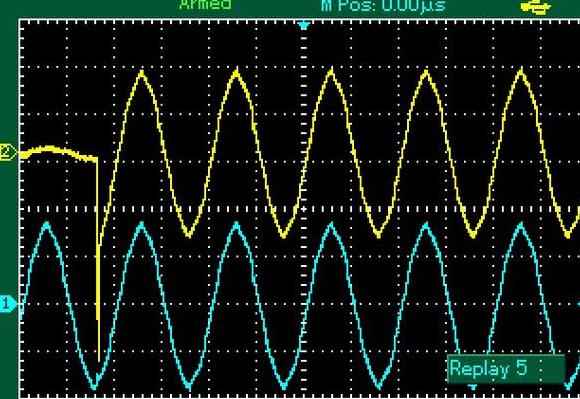The height and width of the screenshot is (399, 580).
Task: Click the yellow USB connection icon
Action: coord(536,7)
